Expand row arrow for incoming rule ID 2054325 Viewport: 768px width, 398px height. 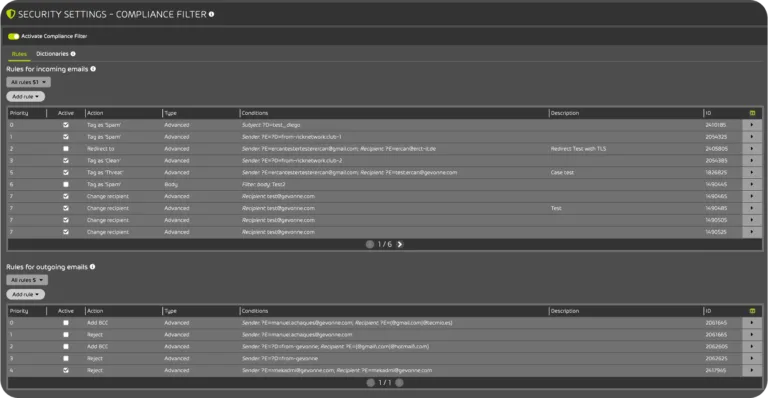point(752,137)
